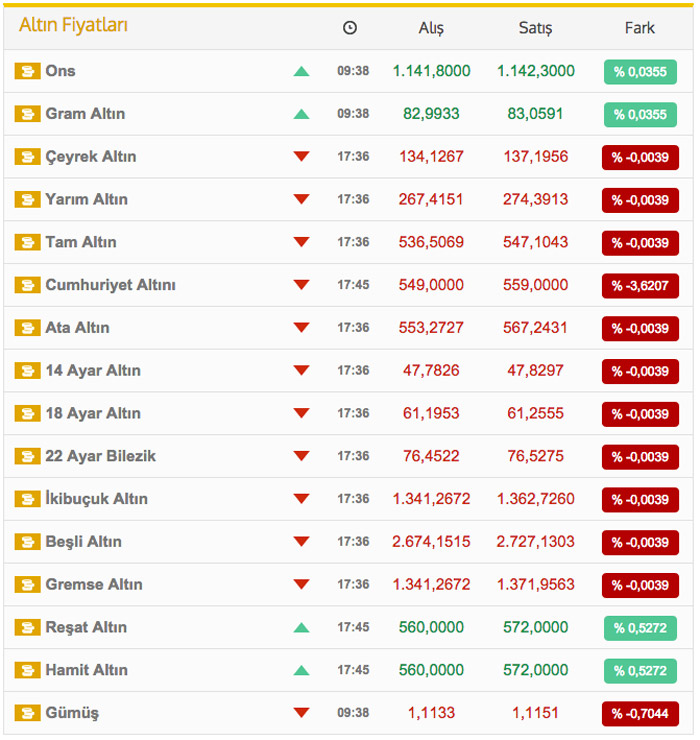The image size is (700, 740).
Task: Click the gold icon next to Beşli Altın
Action: click(27, 542)
